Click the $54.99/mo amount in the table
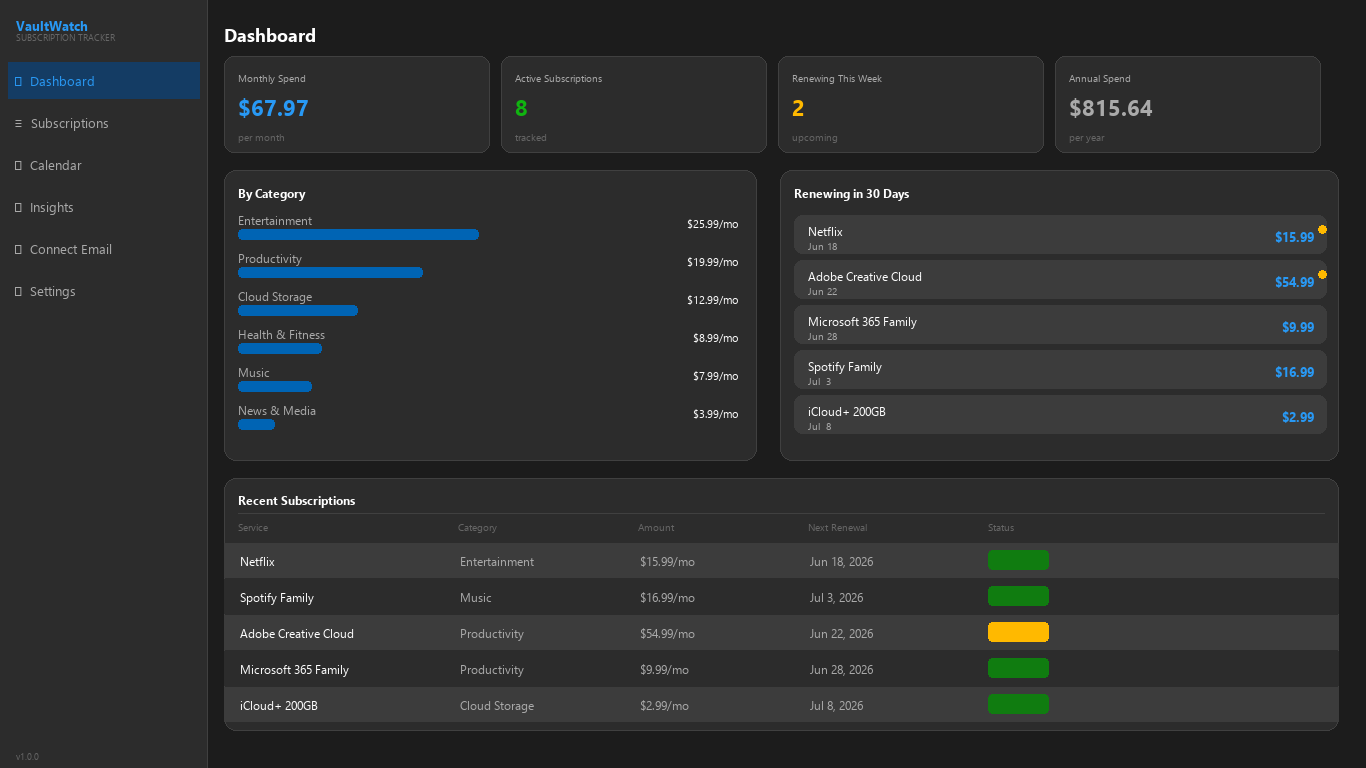This screenshot has width=1366, height=768. click(667, 634)
